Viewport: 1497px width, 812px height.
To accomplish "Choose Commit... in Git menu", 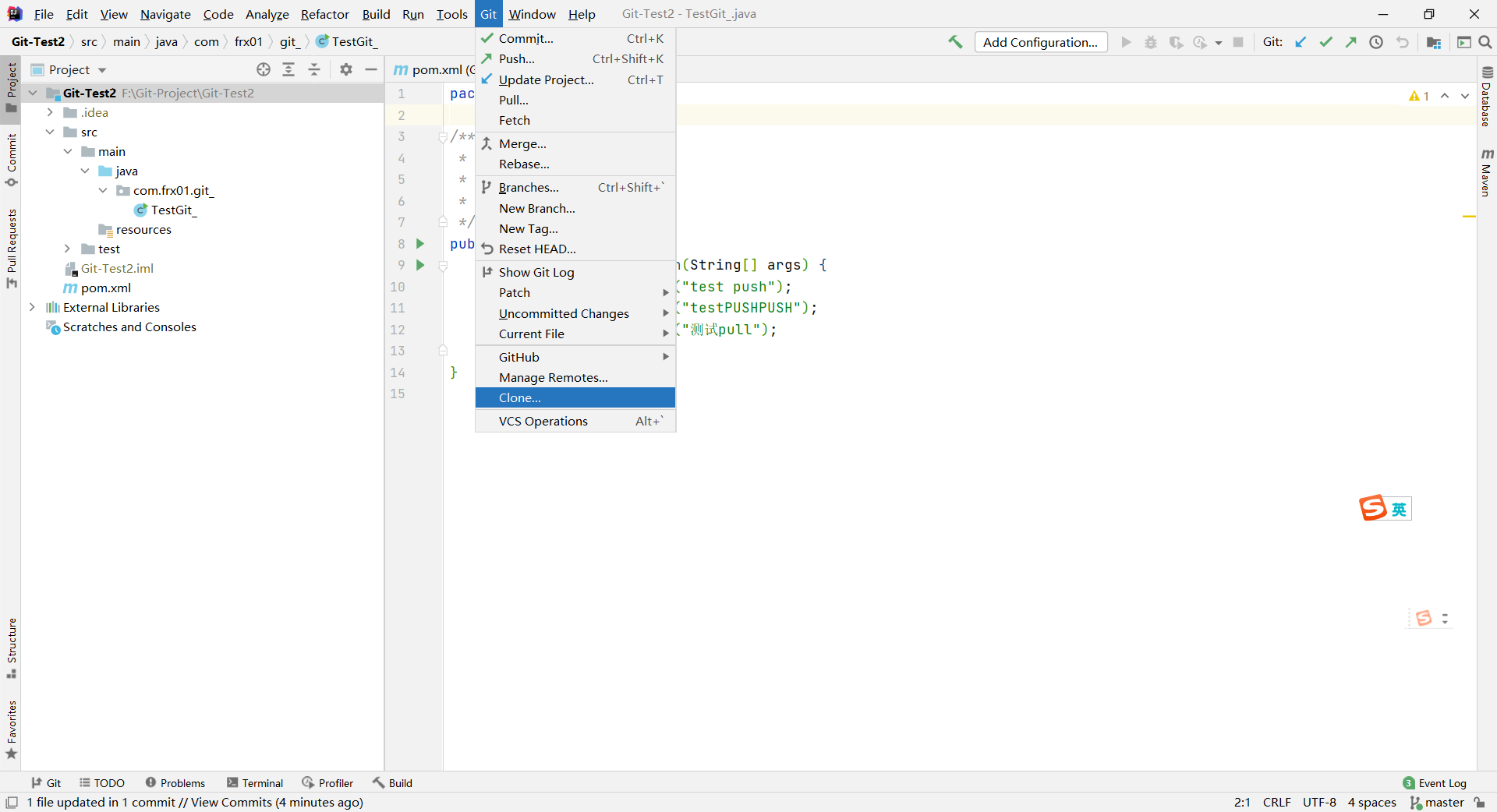I will (x=575, y=38).
